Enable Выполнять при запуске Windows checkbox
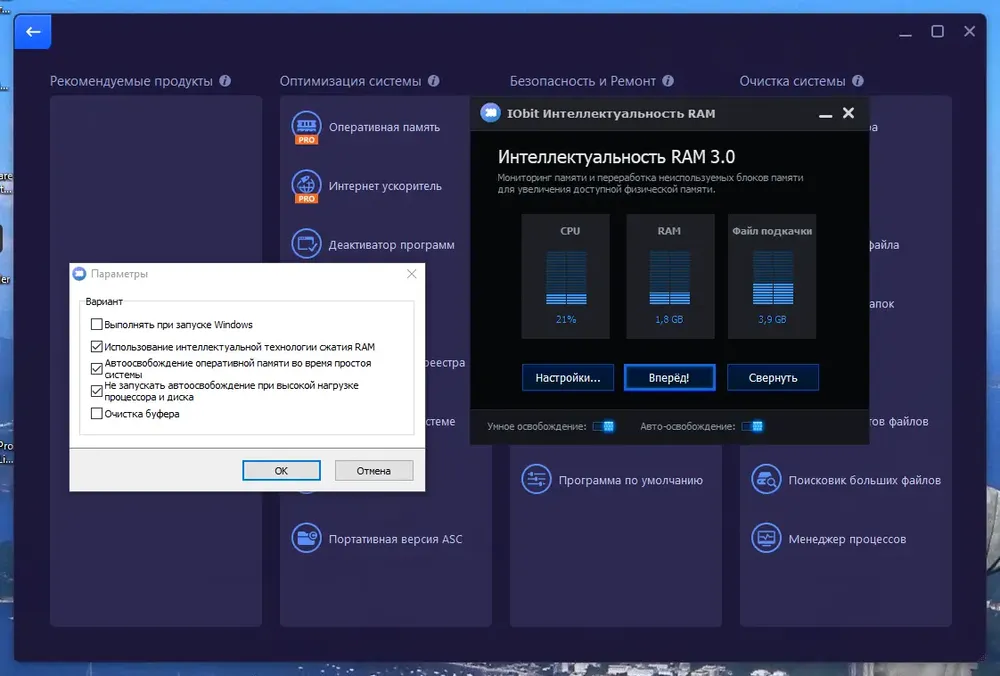This screenshot has height=676, width=1000. pos(96,324)
